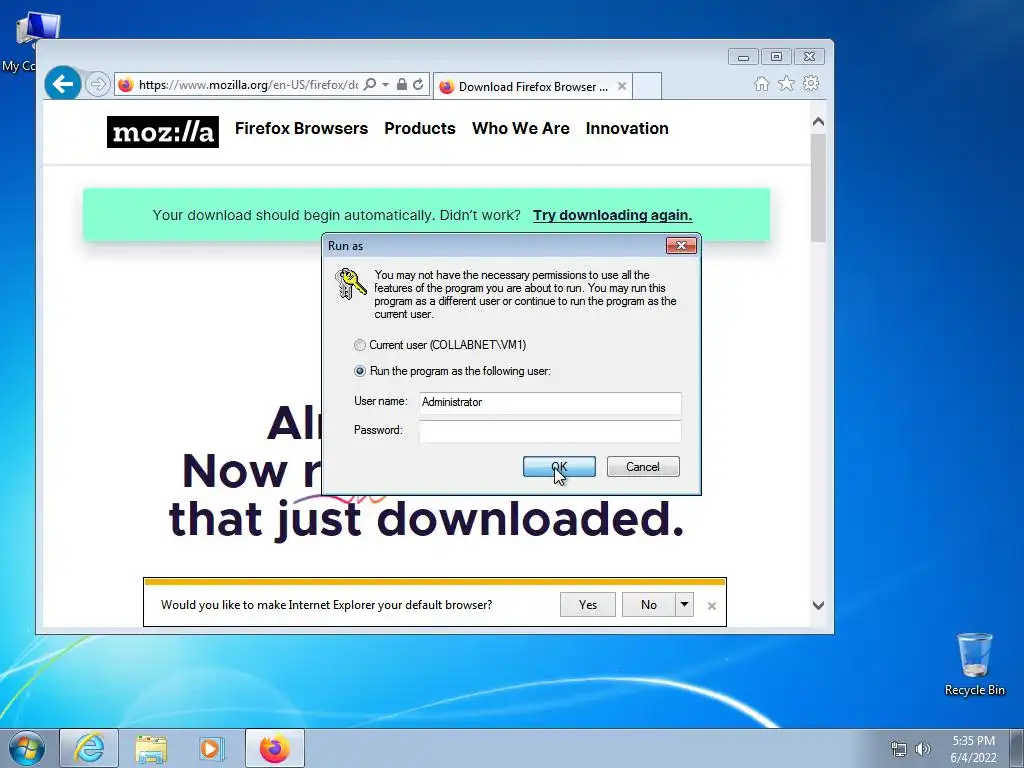Image resolution: width=1024 pixels, height=768 pixels.
Task: Click the User name input field
Action: point(550,402)
